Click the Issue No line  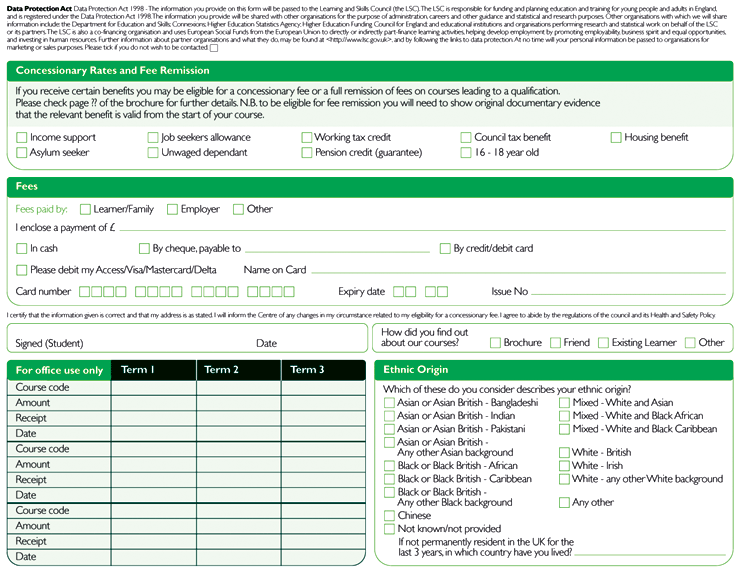point(628,291)
